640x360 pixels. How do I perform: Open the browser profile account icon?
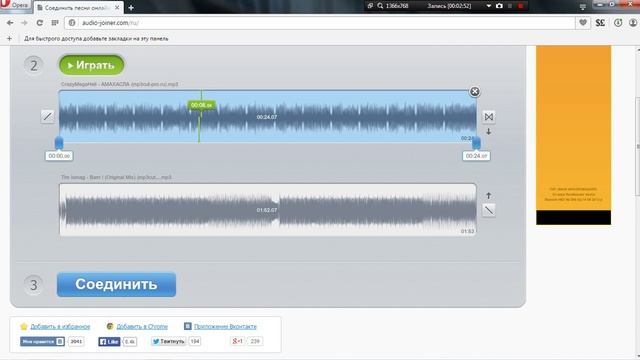coord(633,23)
